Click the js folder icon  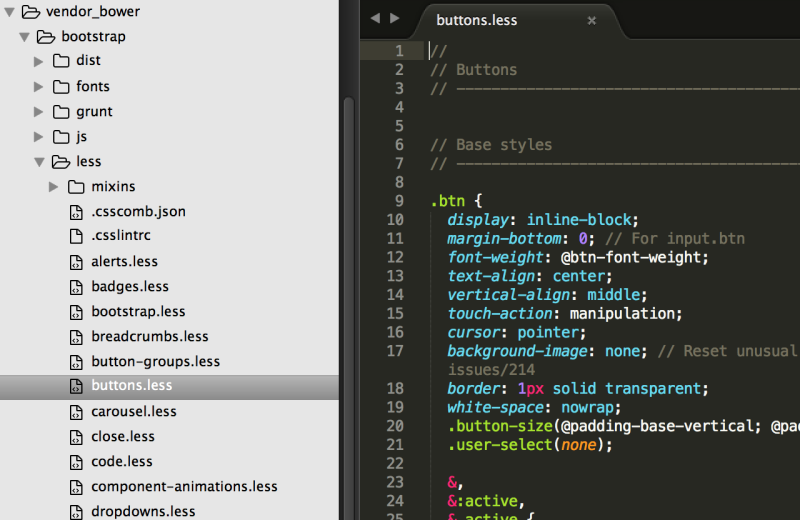pyautogui.click(x=61, y=137)
